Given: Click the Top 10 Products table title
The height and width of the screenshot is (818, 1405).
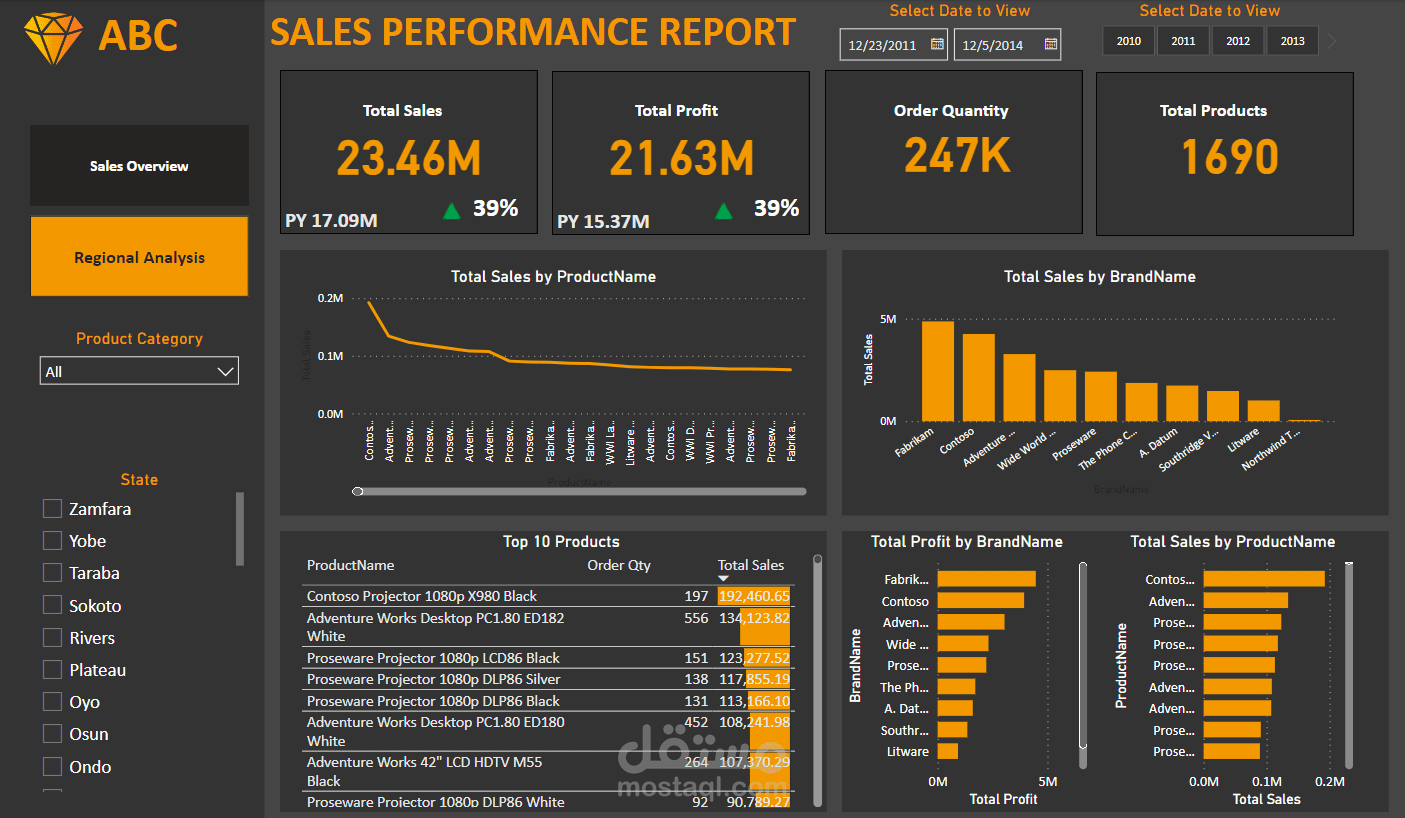Looking at the screenshot, I should 561,542.
